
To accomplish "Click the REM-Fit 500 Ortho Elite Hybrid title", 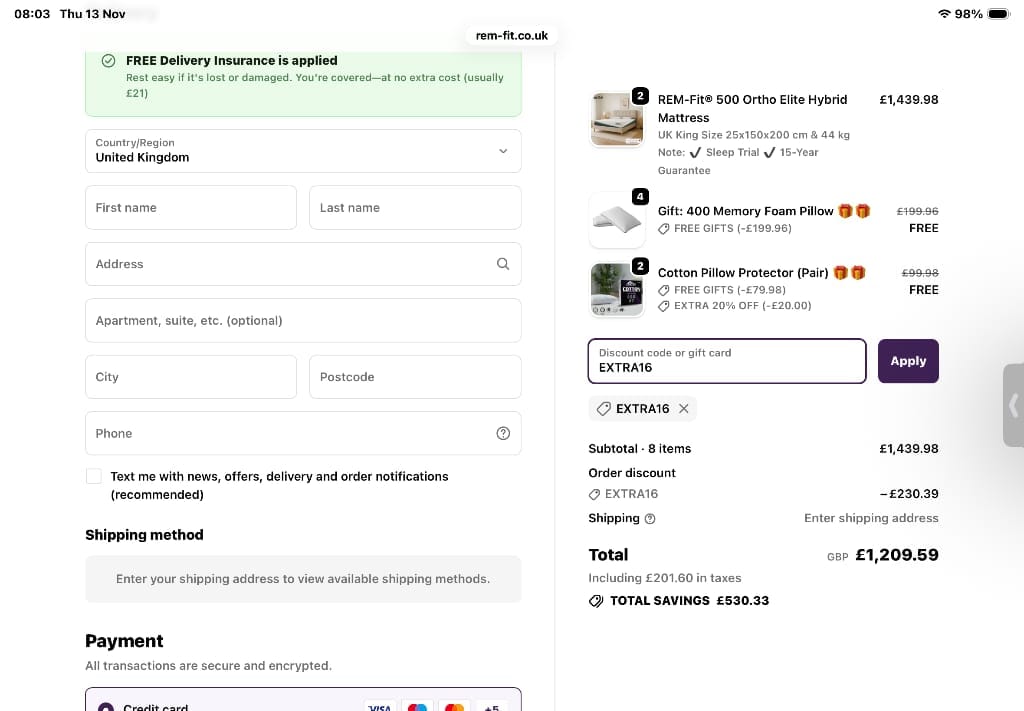I will [x=752, y=108].
